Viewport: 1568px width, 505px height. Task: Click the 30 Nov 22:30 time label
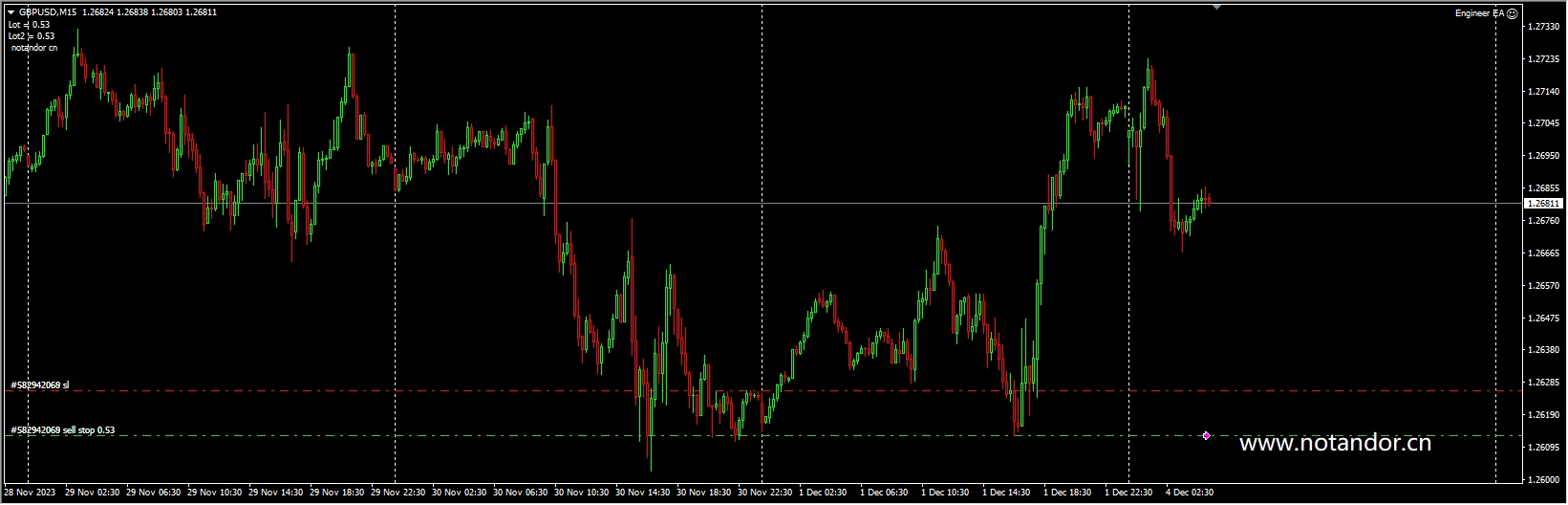tap(765, 493)
